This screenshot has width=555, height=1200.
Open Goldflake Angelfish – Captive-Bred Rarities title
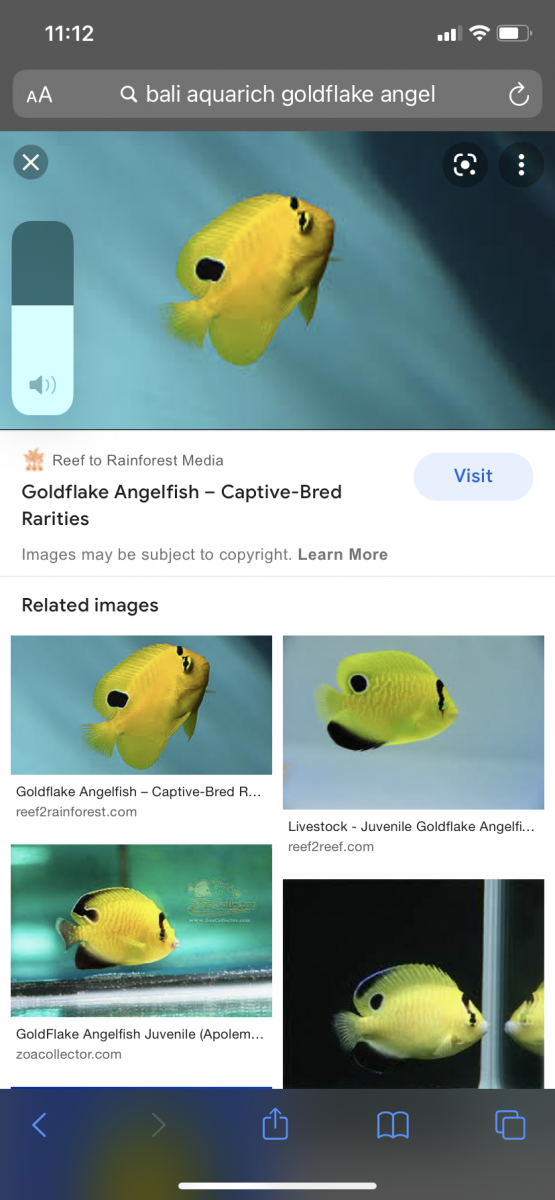pyautogui.click(x=182, y=505)
